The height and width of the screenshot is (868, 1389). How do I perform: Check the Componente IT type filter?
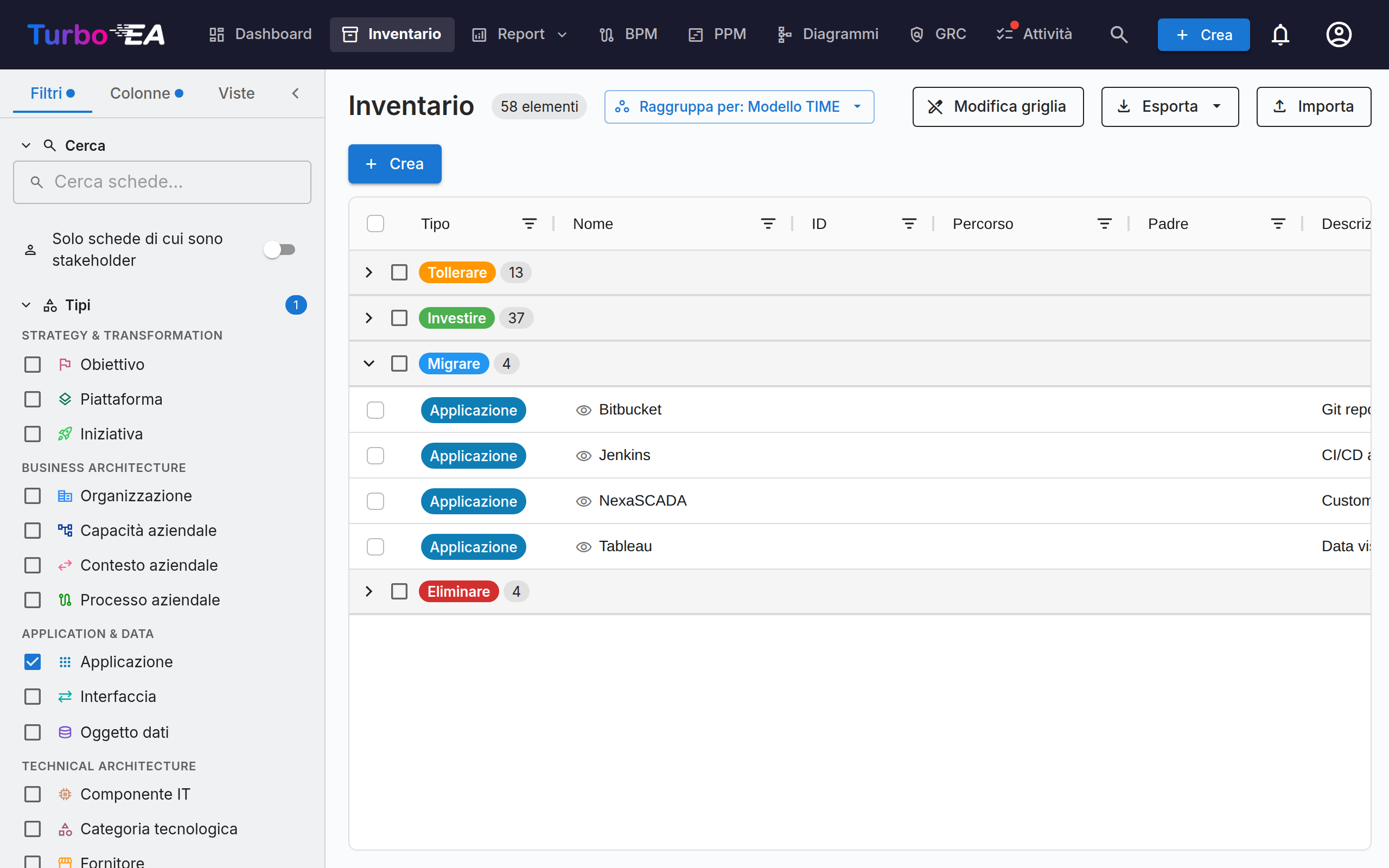click(x=33, y=795)
